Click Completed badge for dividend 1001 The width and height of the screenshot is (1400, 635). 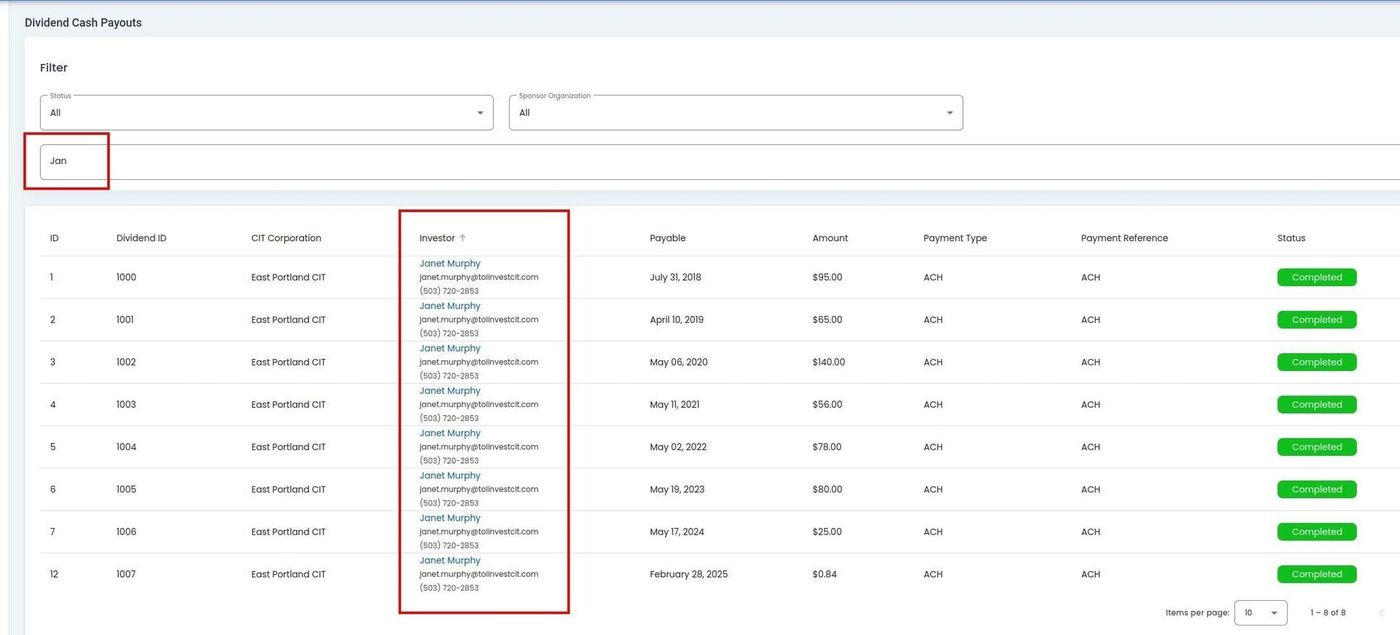click(1316, 320)
